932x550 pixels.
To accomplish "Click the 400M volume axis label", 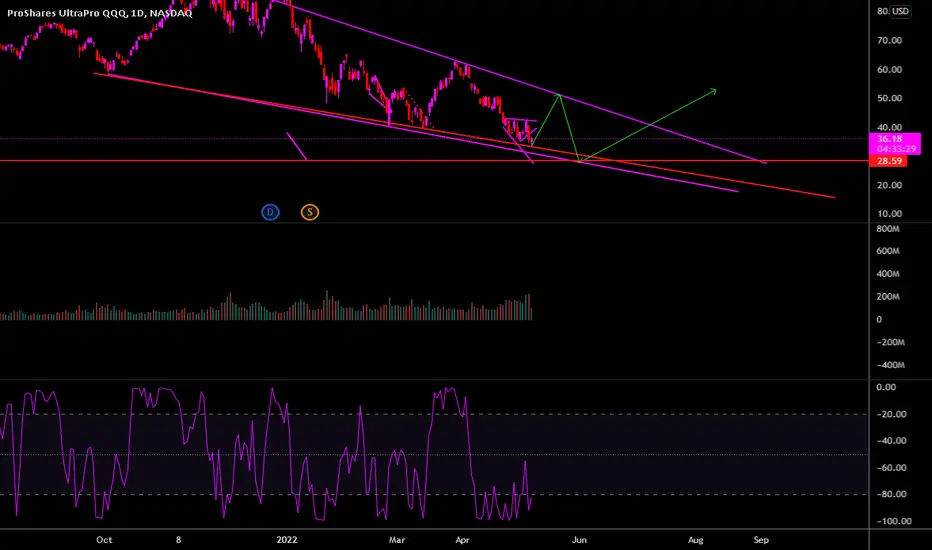I will click(x=887, y=274).
